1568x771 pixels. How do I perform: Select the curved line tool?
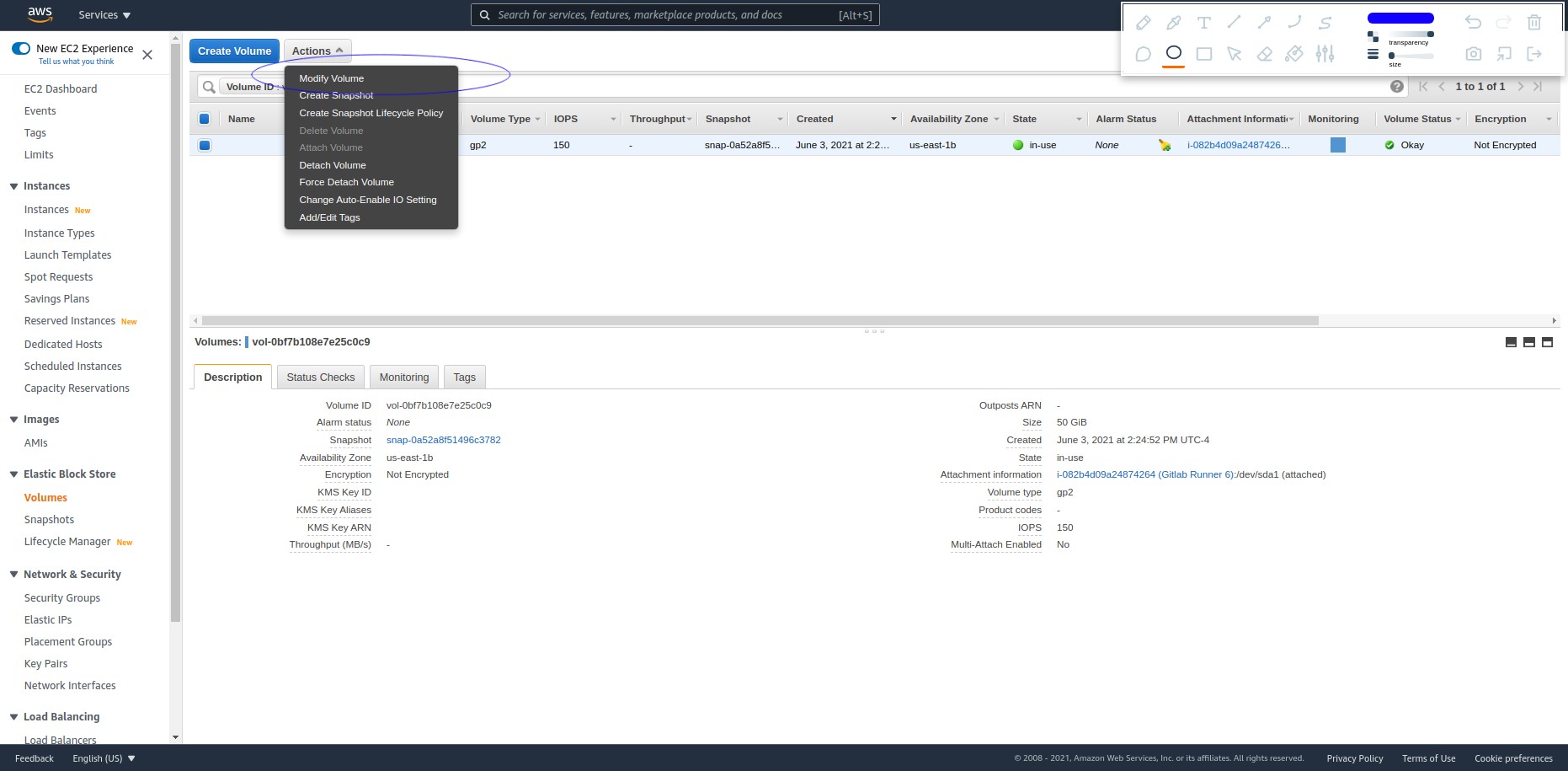pyautogui.click(x=1294, y=22)
